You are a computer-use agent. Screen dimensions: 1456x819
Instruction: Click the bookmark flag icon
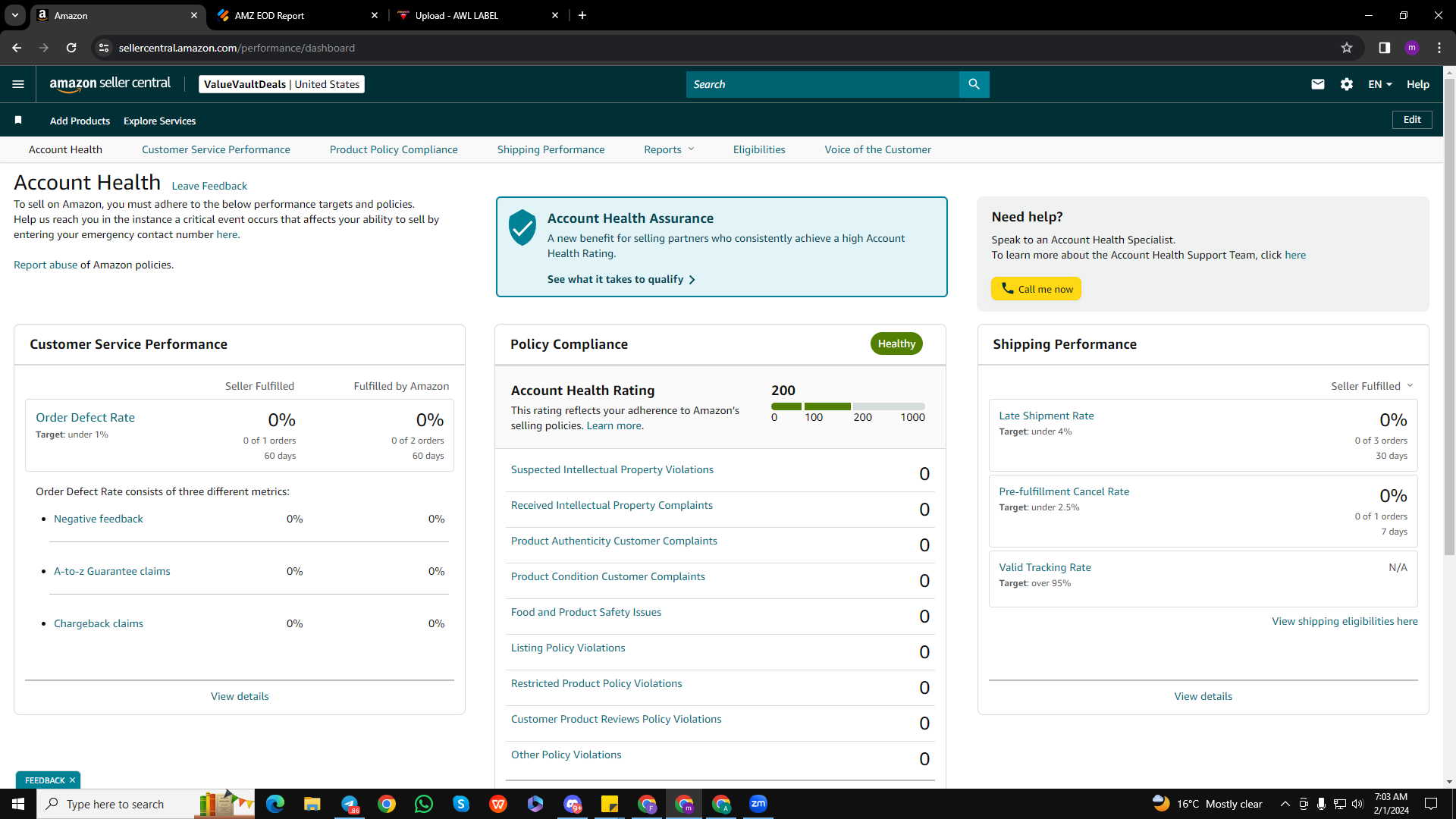pos(18,120)
